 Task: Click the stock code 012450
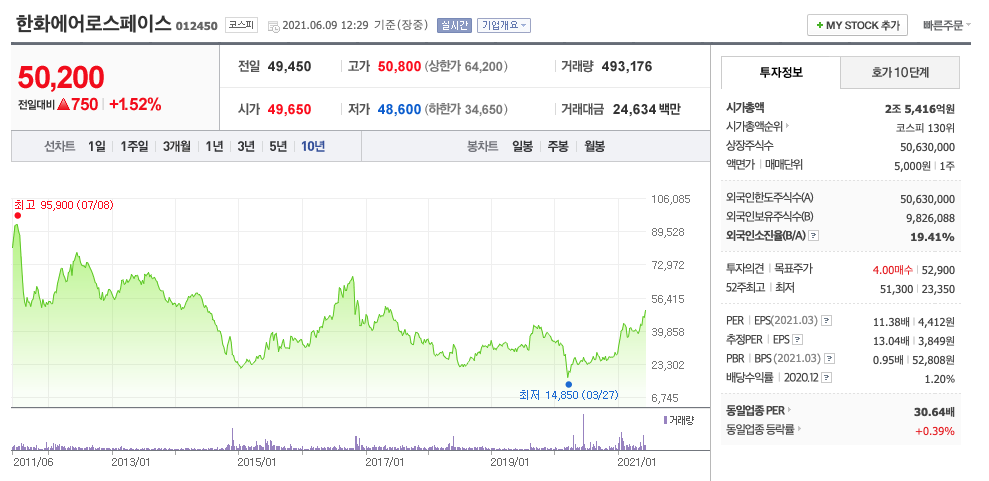coord(197,26)
